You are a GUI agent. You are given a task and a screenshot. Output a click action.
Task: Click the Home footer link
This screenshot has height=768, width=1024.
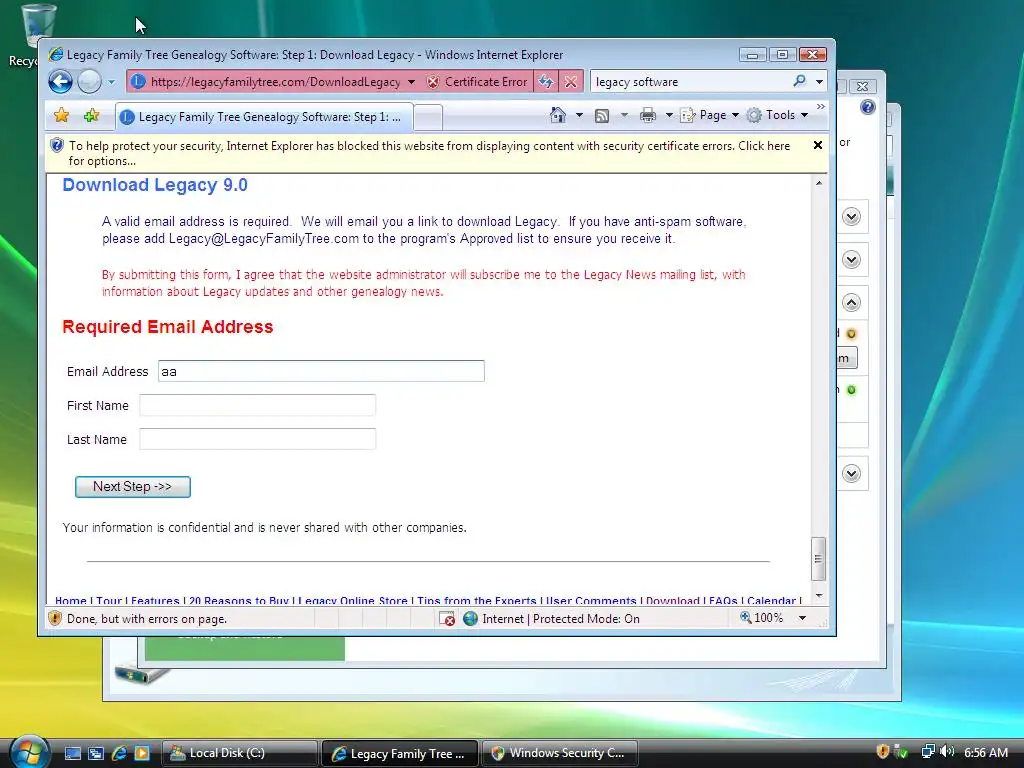[71, 600]
